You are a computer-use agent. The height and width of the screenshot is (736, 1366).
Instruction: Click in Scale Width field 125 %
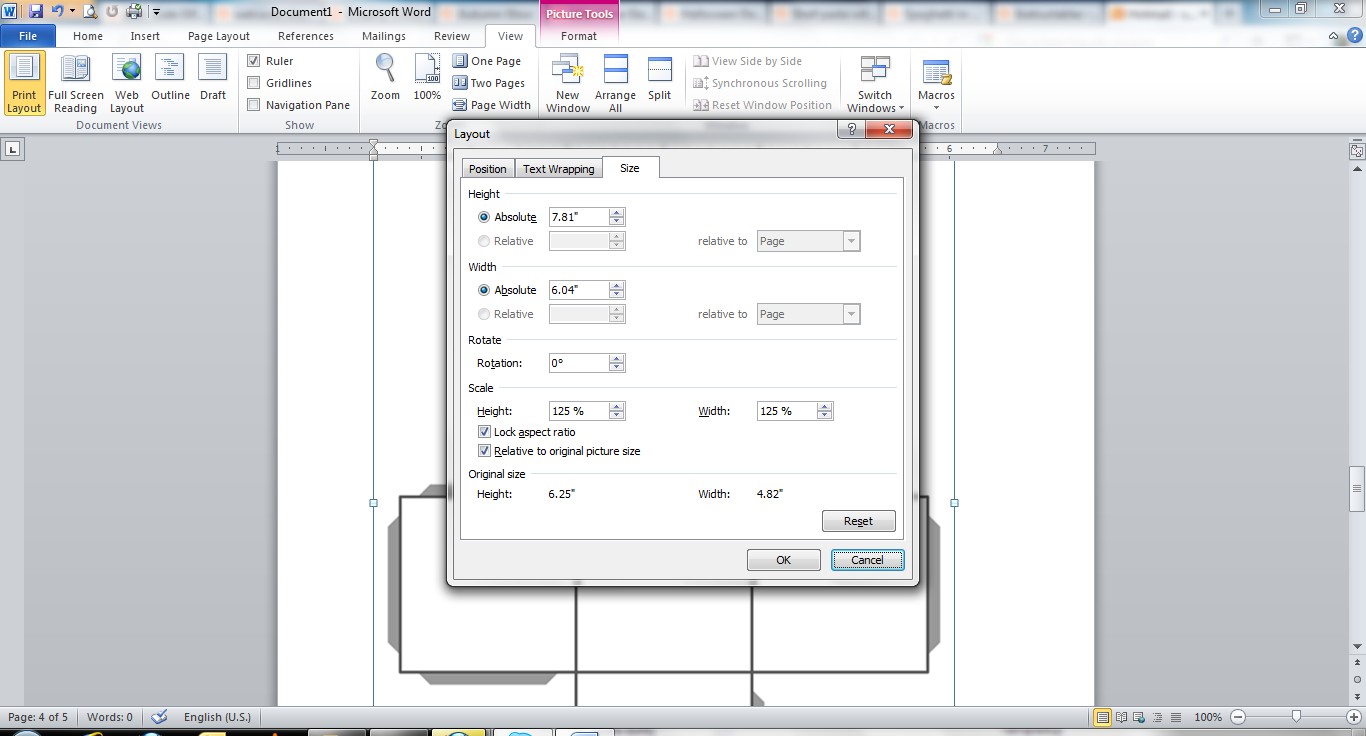[787, 411]
